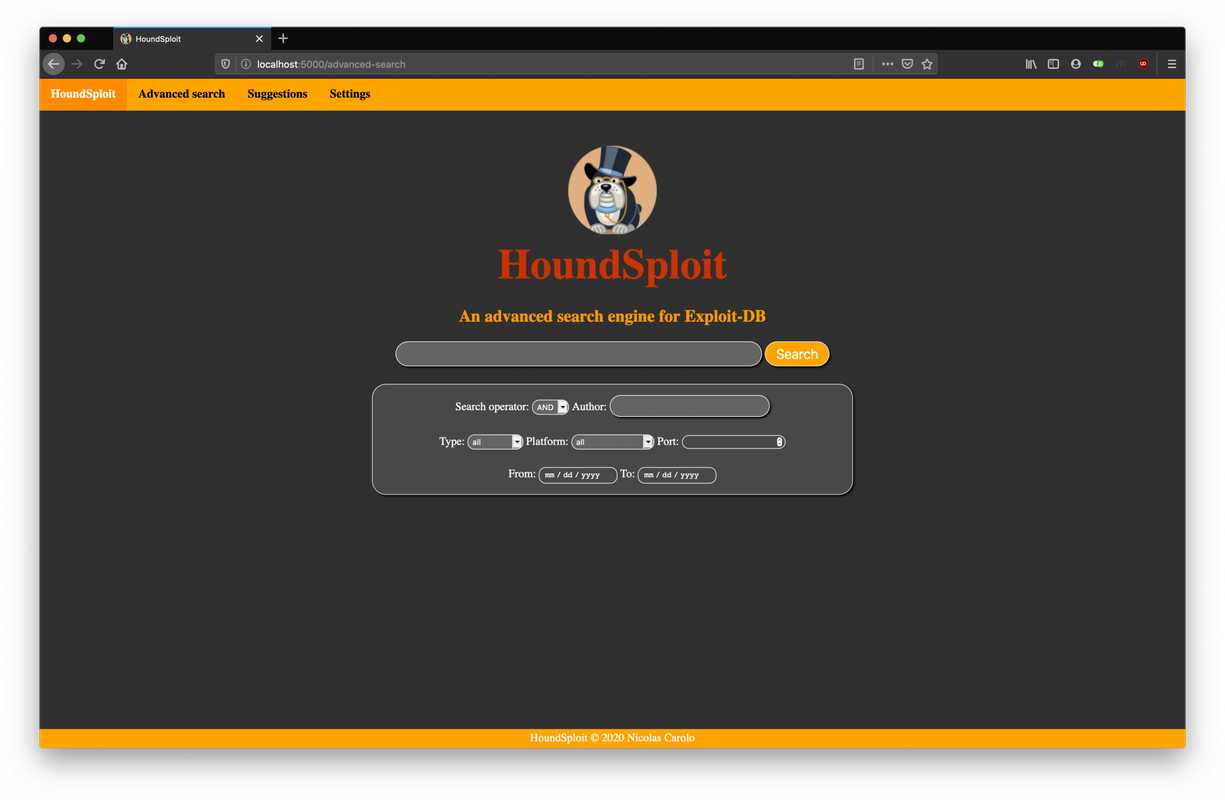Viewport: 1225px width, 800px height.
Task: Open the HoundSploit home nav item
Action: coord(83,94)
